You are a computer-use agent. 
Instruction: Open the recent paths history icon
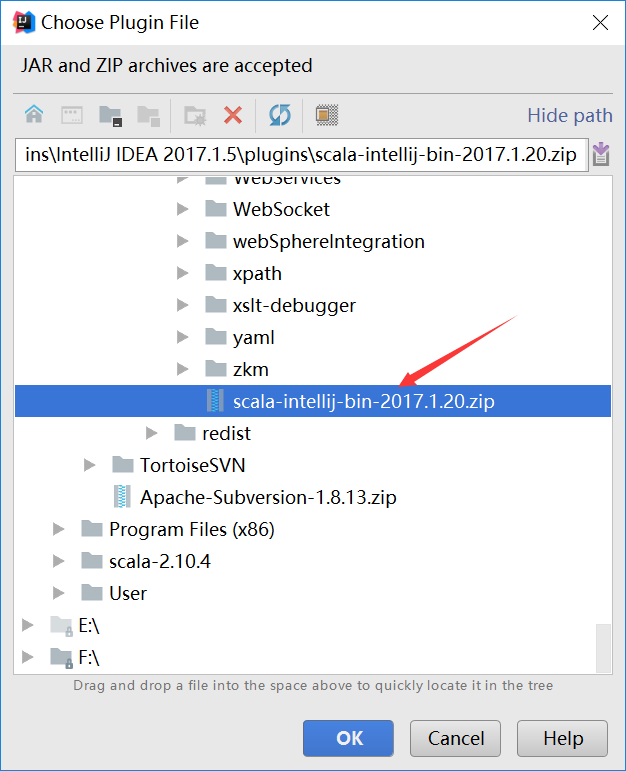click(x=601, y=154)
